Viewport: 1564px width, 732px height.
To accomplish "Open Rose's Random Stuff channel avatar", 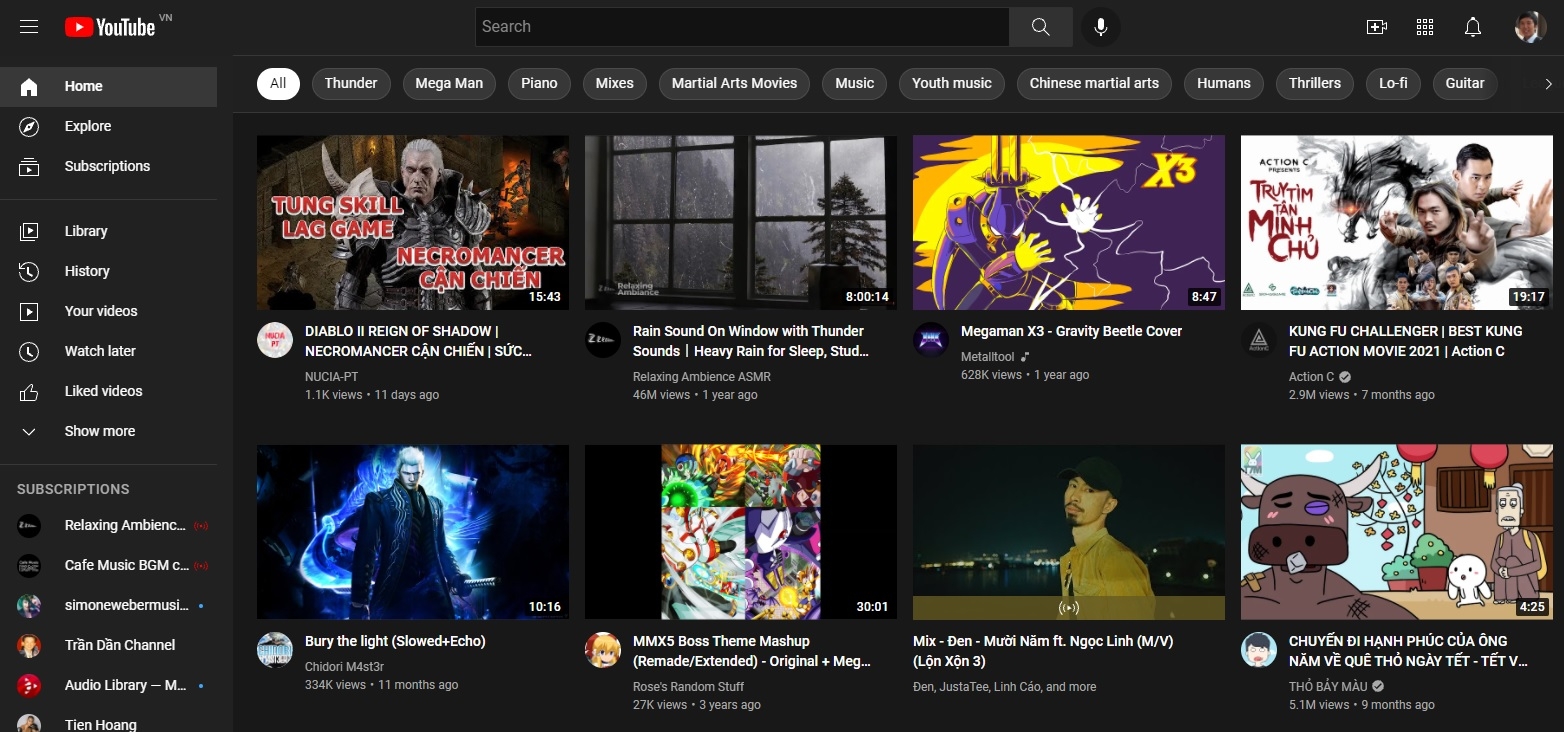I will 603,650.
